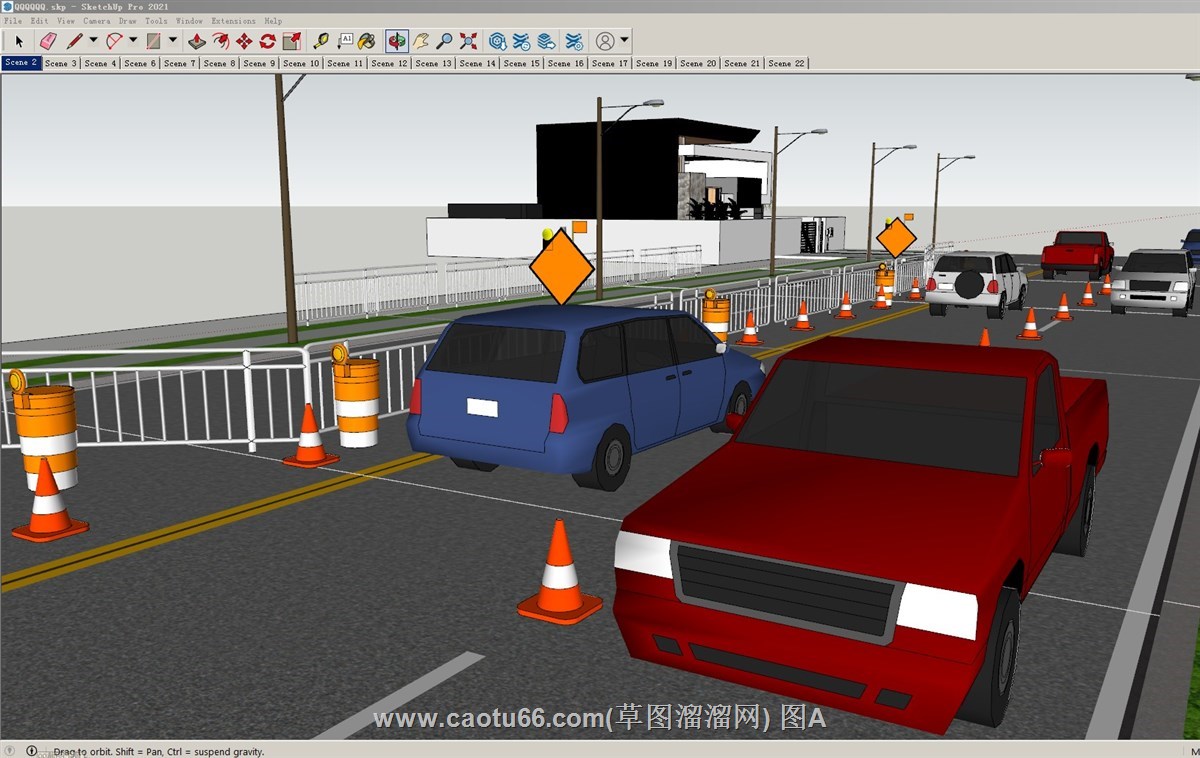Viewport: 1200px width, 758px height.
Task: Select the Pan hand tool
Action: pos(421,41)
